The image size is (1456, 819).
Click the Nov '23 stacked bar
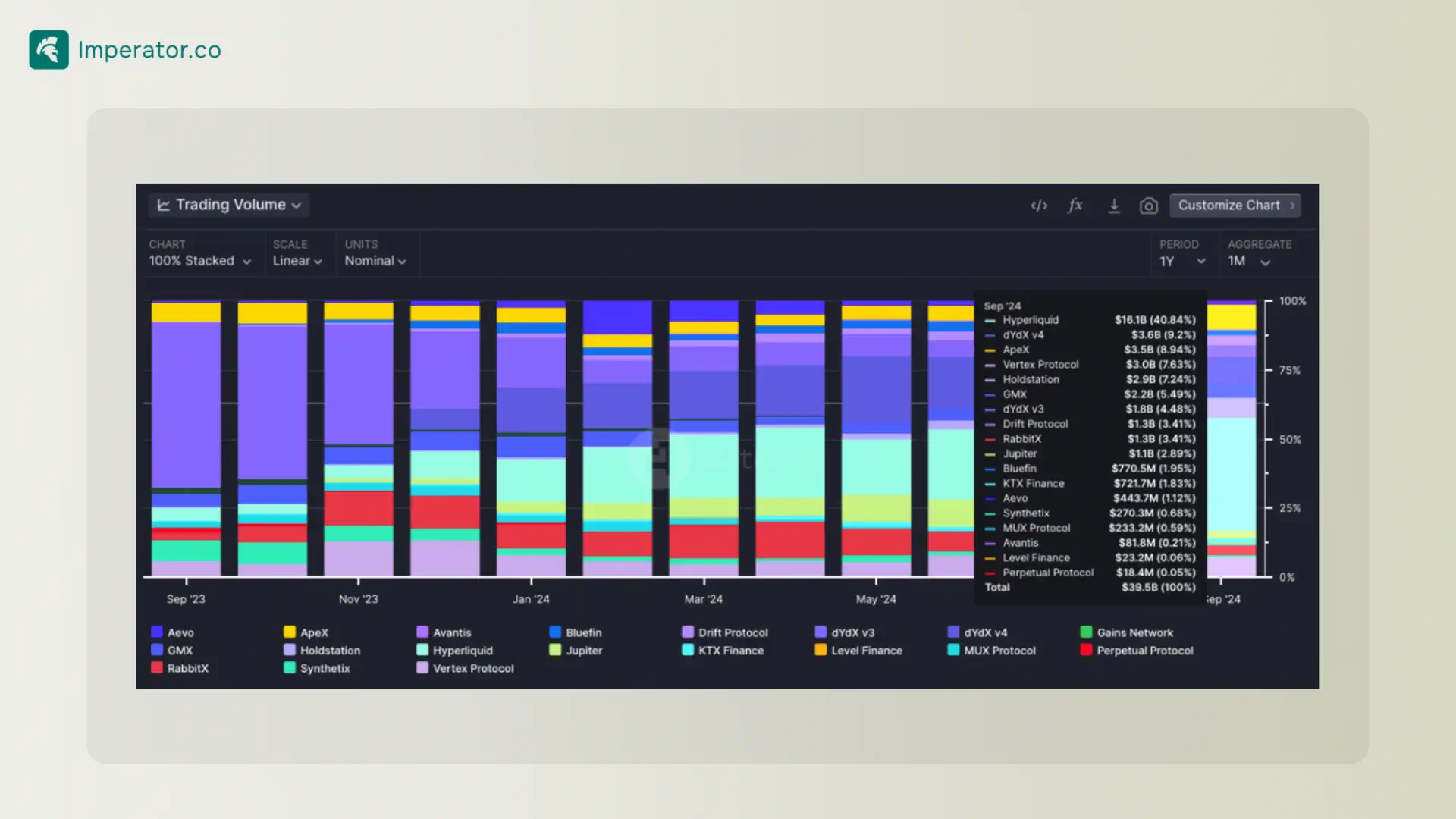(359, 438)
